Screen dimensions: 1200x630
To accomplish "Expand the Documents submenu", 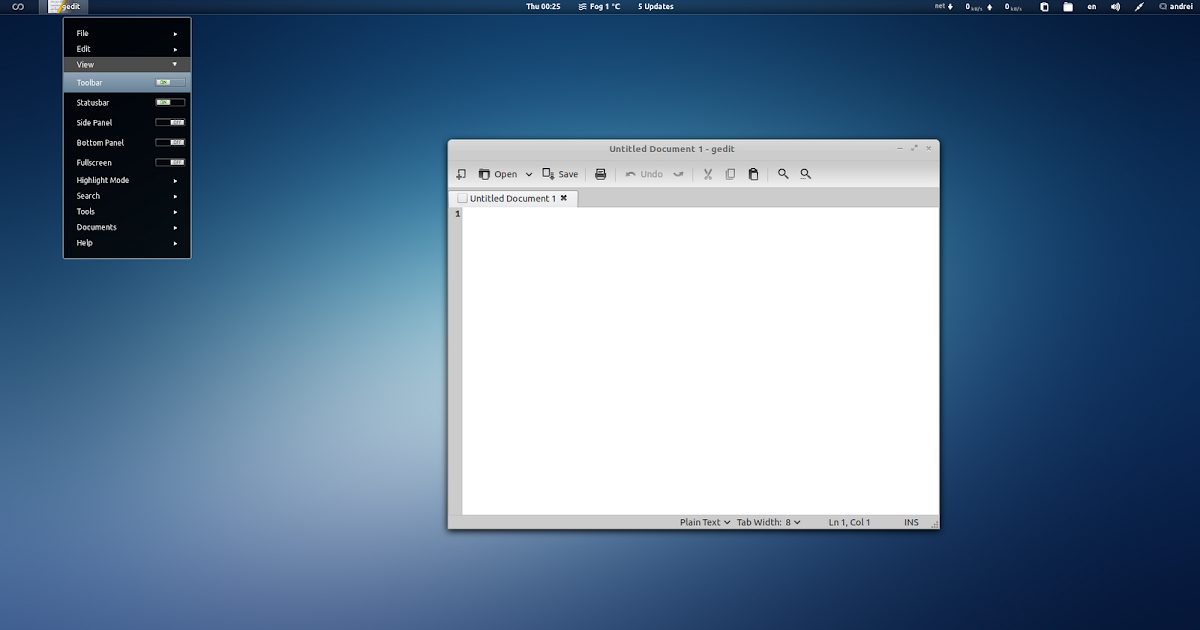I will tap(96, 227).
